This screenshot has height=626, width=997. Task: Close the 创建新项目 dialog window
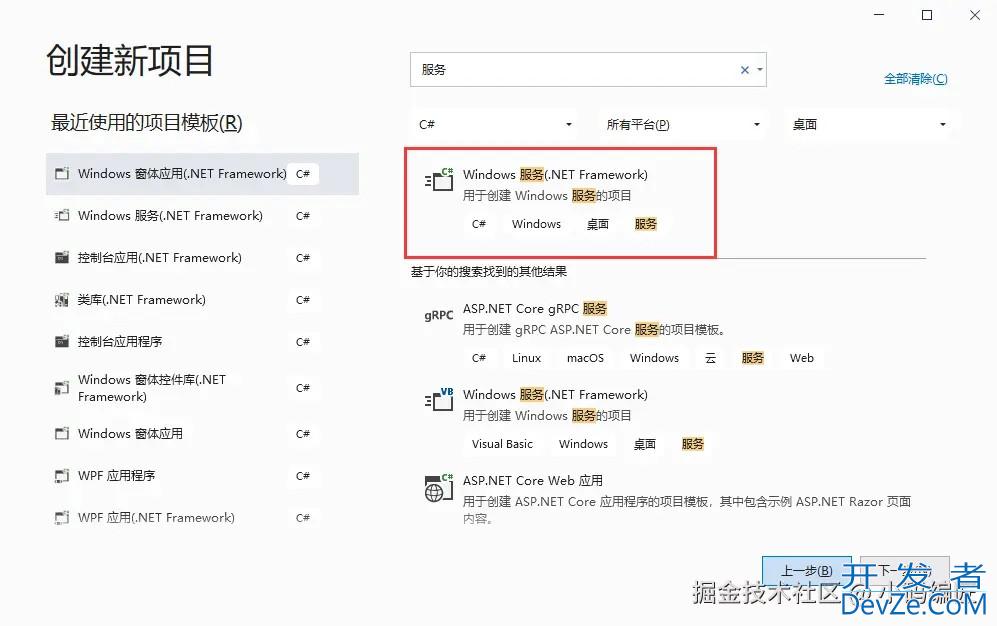pos(975,15)
